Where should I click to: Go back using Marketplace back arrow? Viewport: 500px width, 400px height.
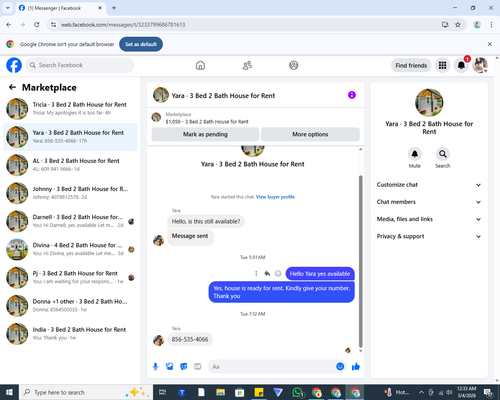point(12,87)
